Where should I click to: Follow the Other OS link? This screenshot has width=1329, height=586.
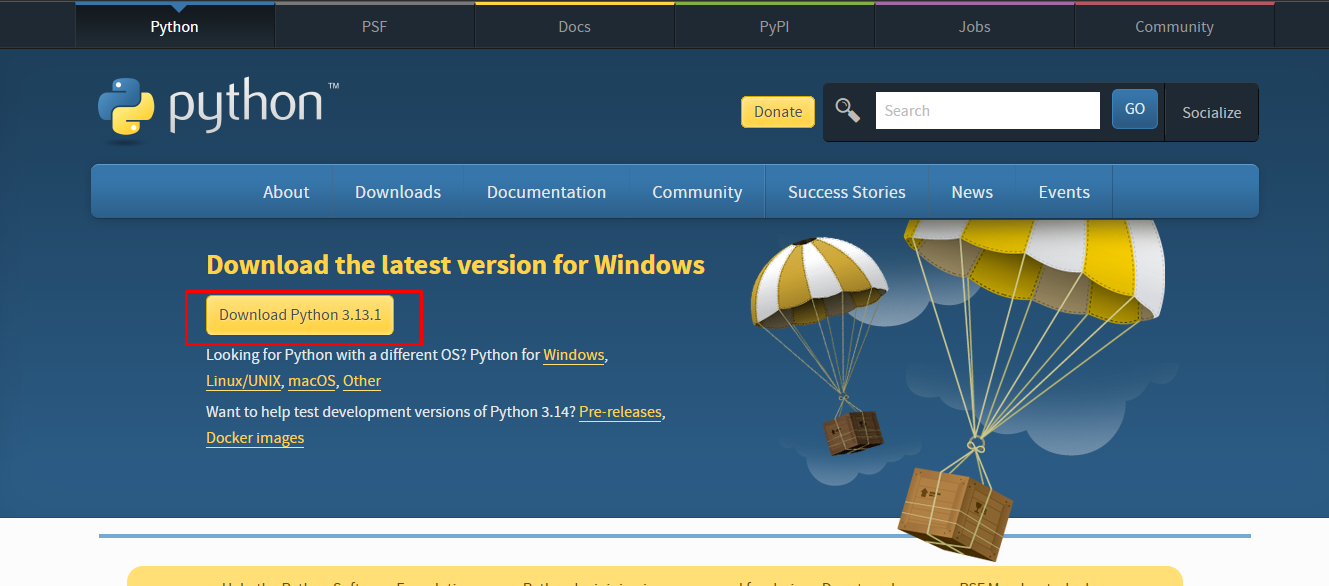click(x=362, y=381)
